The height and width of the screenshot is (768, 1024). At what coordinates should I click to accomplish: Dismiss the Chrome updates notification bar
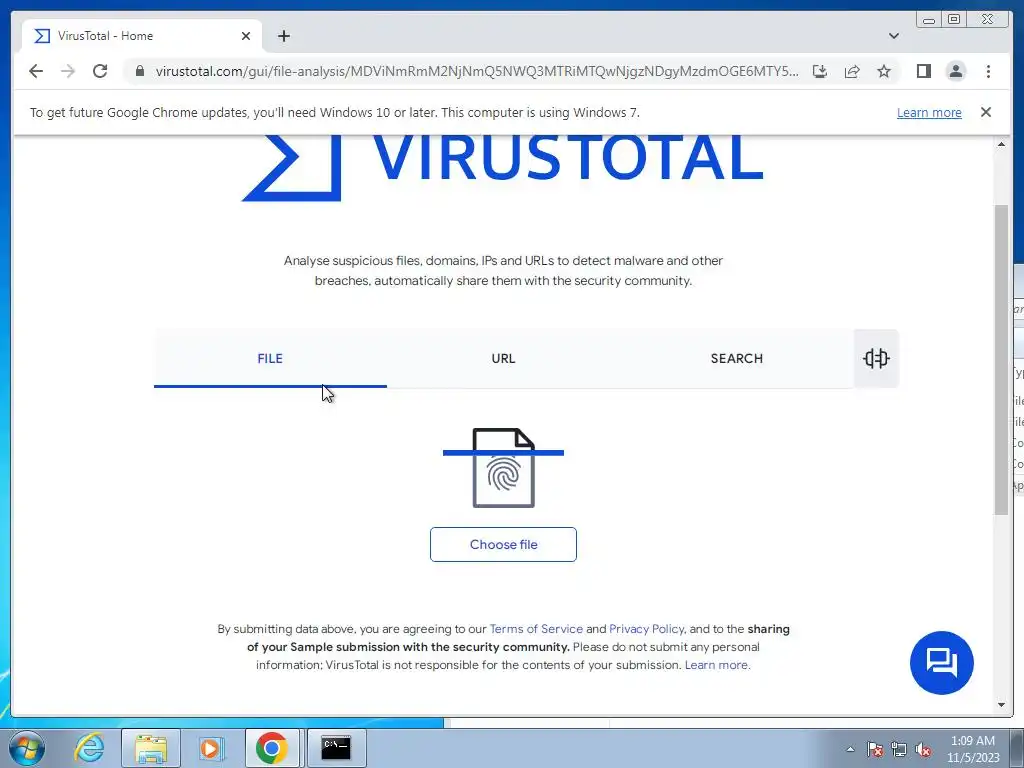(x=986, y=112)
